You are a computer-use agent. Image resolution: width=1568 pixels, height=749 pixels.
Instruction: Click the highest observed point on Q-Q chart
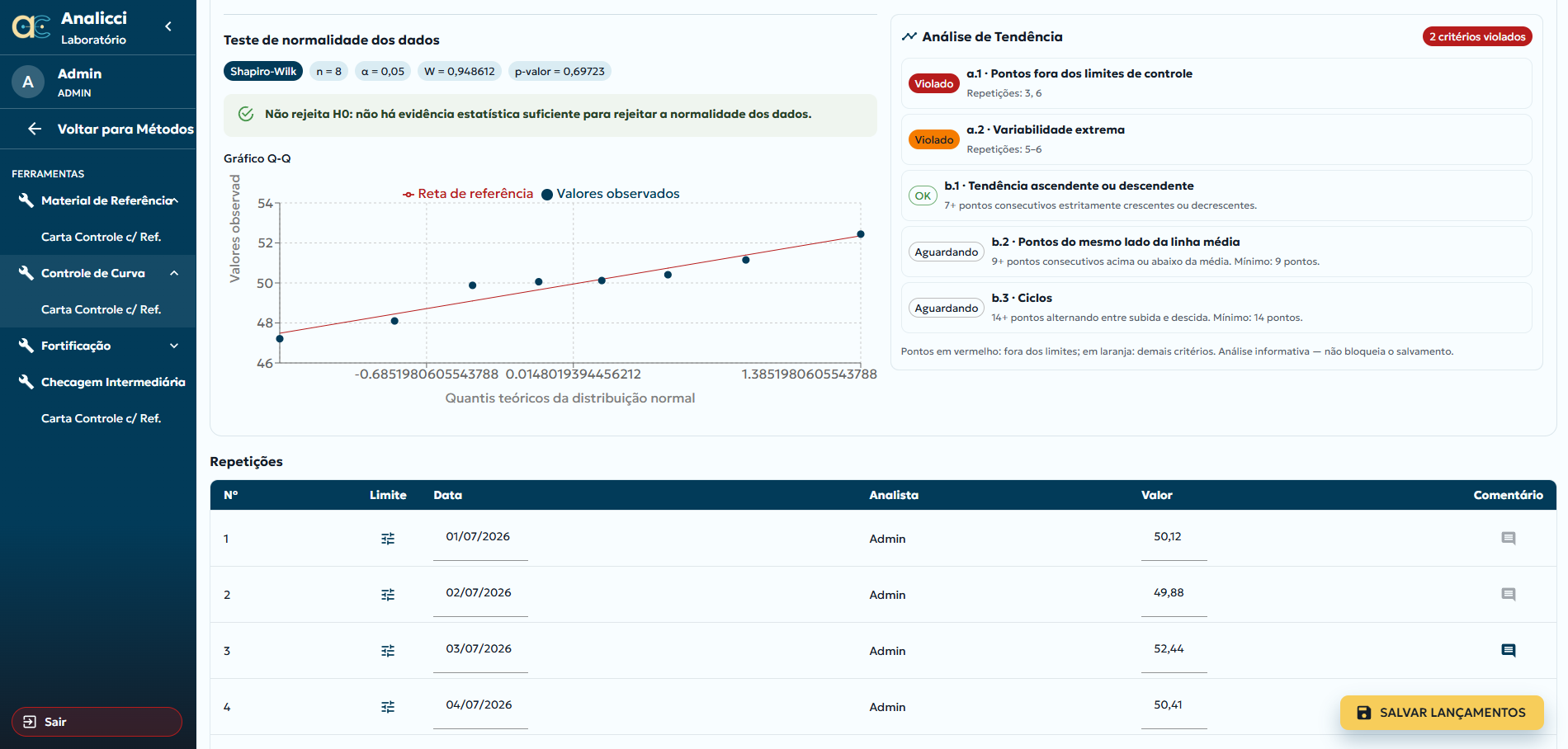tap(861, 234)
